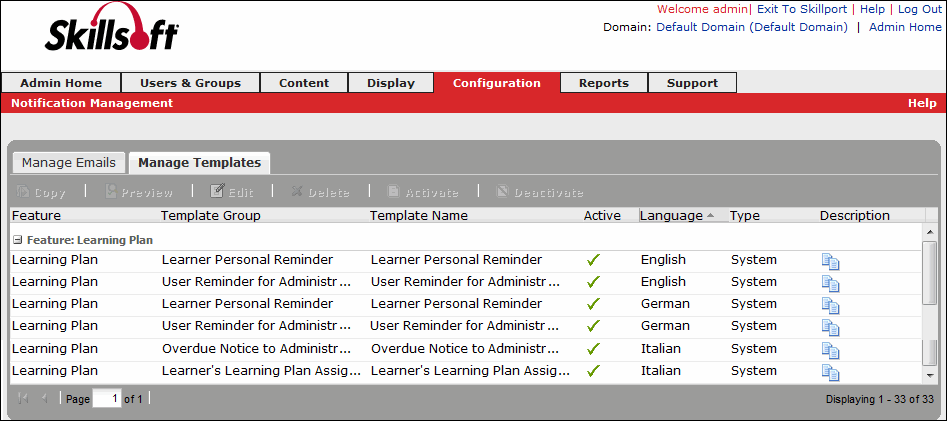Open description icon for German Learner Personal Reminder
The image size is (947, 421).
coord(830,305)
